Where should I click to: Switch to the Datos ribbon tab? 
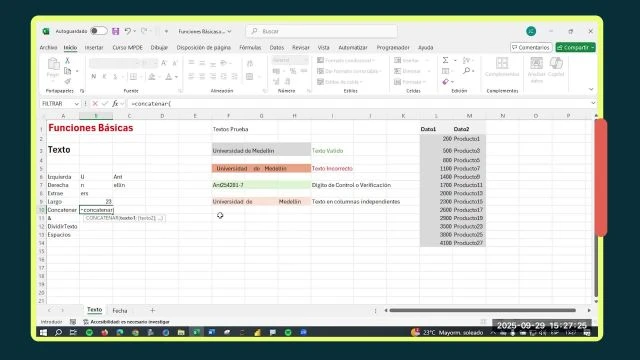pos(276,48)
